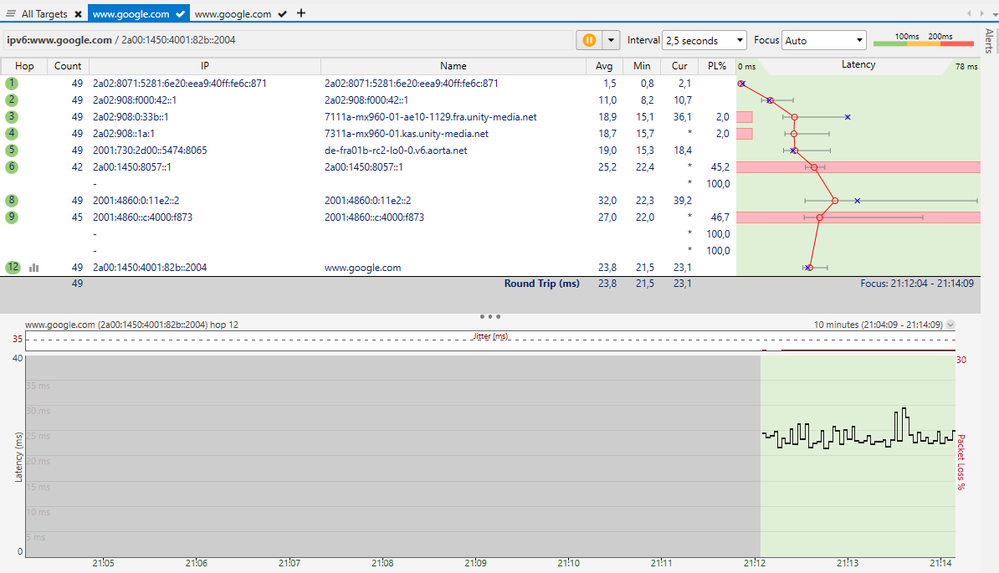This screenshot has width=999, height=573.
Task: Click the Jitter (ms) graph strip
Action: 491,340
